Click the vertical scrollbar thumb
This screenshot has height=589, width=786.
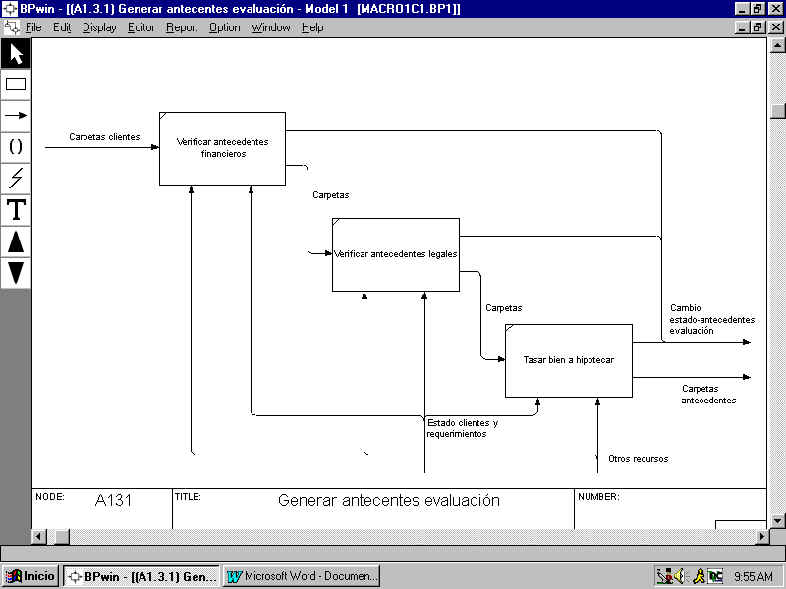coord(776,111)
